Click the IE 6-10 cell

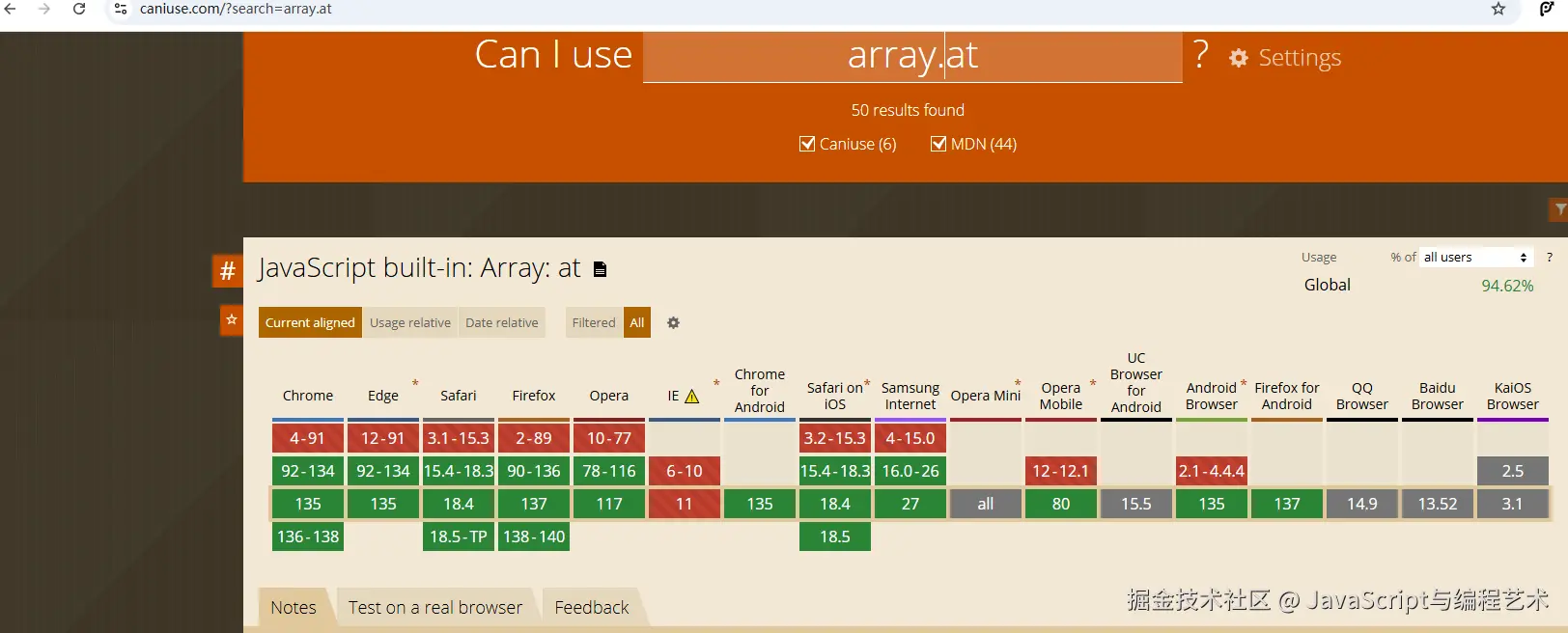coord(685,471)
